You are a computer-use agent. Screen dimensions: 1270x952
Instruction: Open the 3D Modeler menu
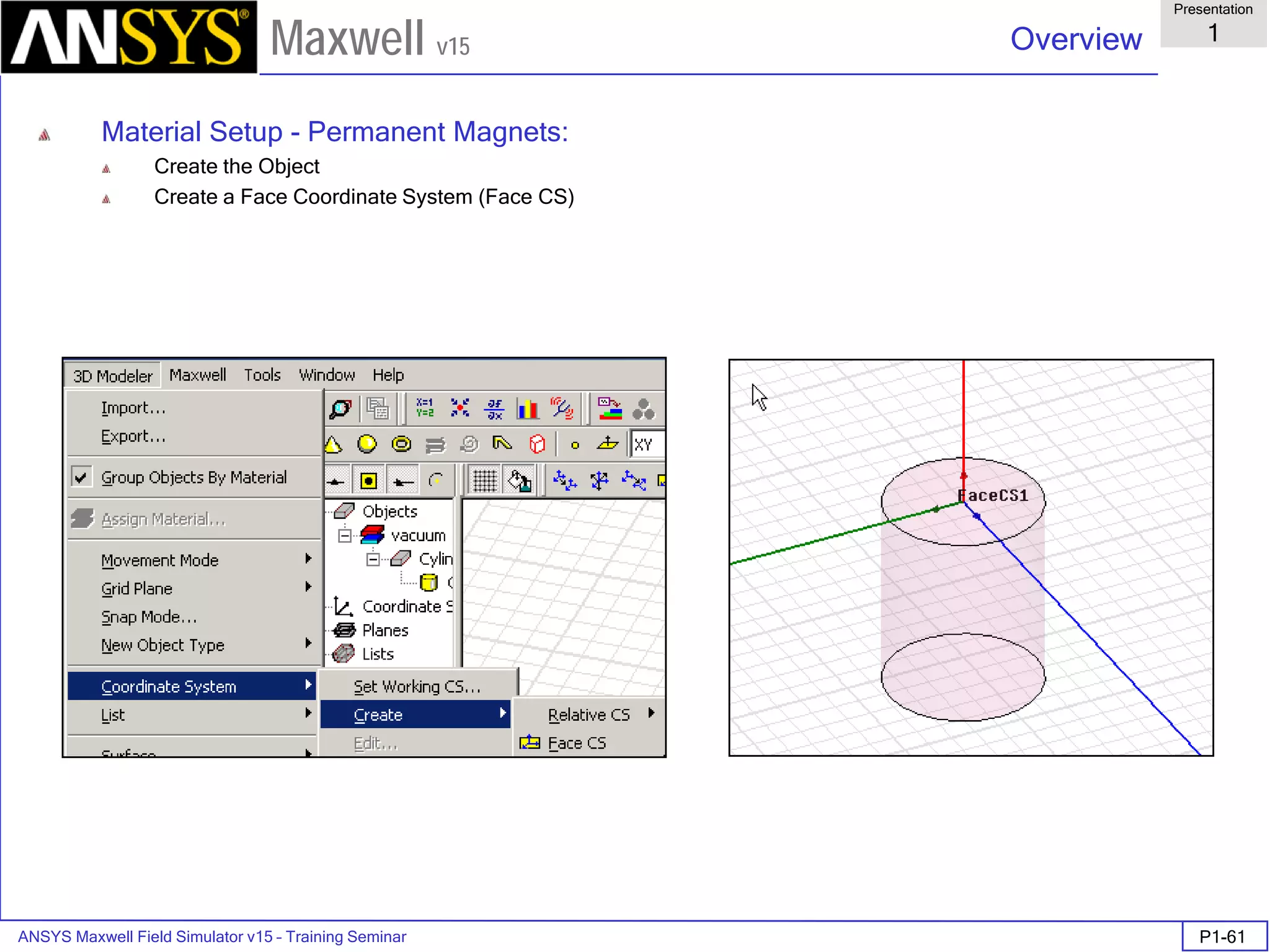112,376
